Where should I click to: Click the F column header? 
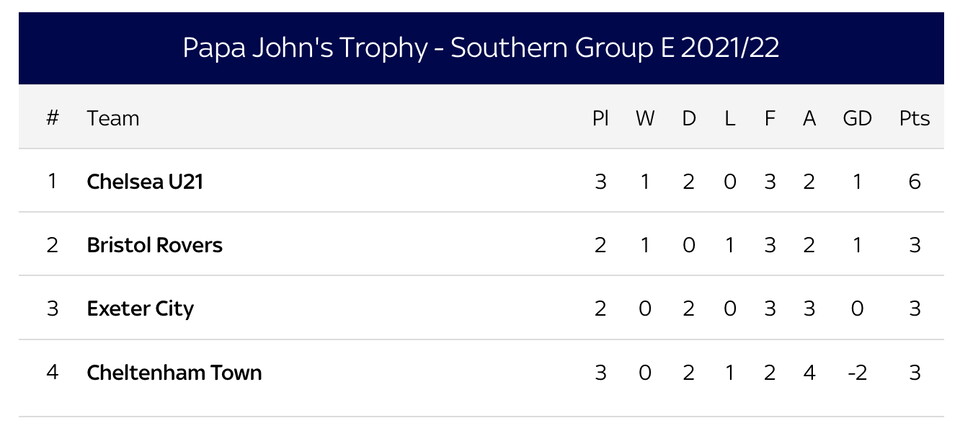[x=770, y=118]
